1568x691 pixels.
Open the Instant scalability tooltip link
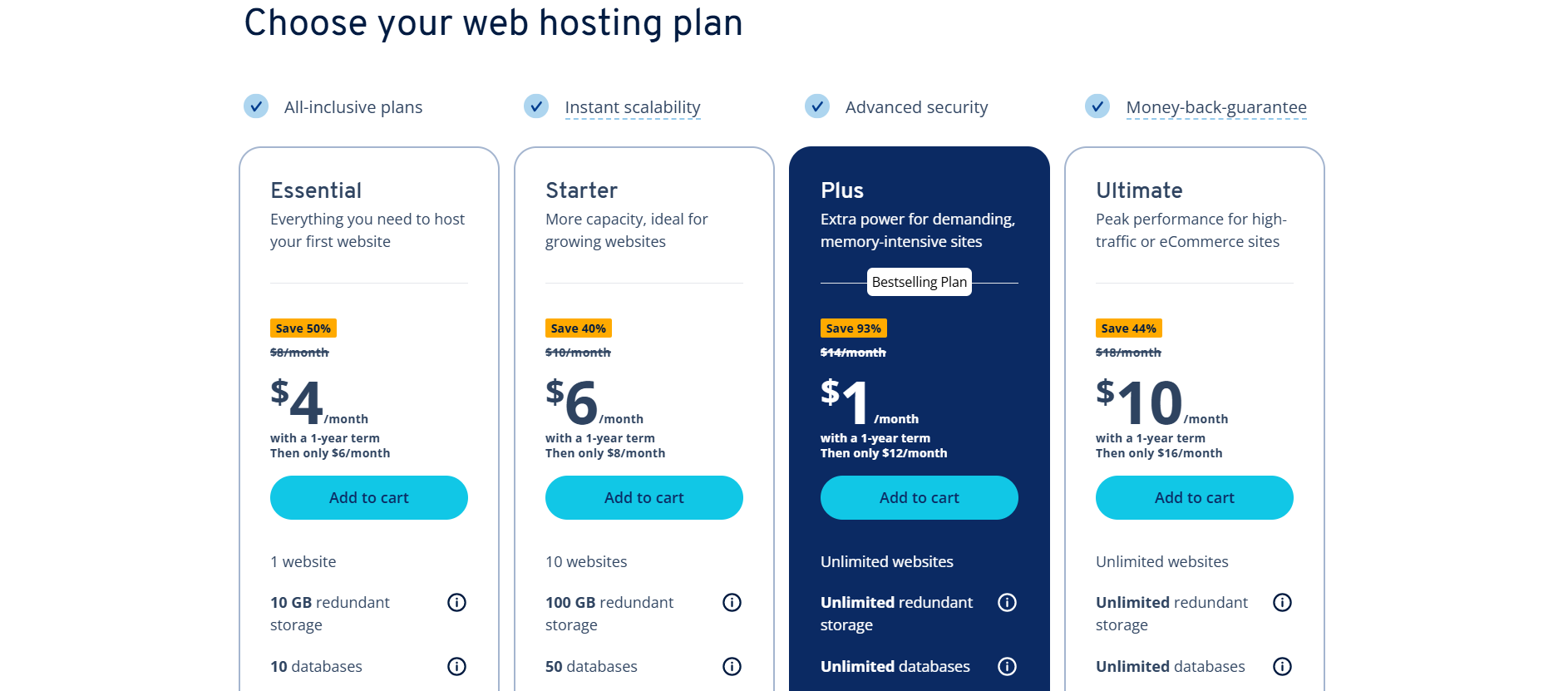point(632,107)
